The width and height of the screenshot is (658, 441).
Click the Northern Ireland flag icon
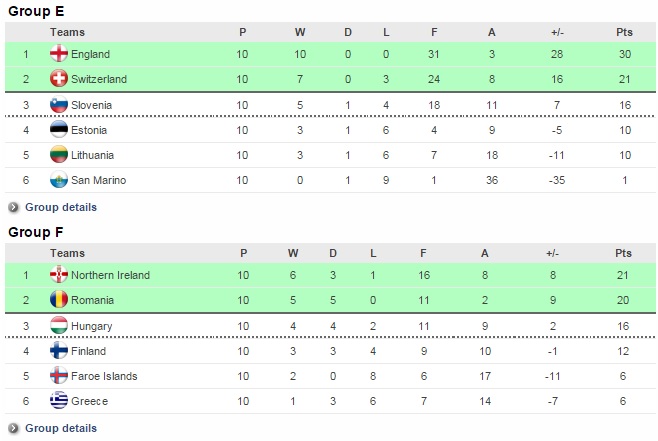(x=58, y=275)
